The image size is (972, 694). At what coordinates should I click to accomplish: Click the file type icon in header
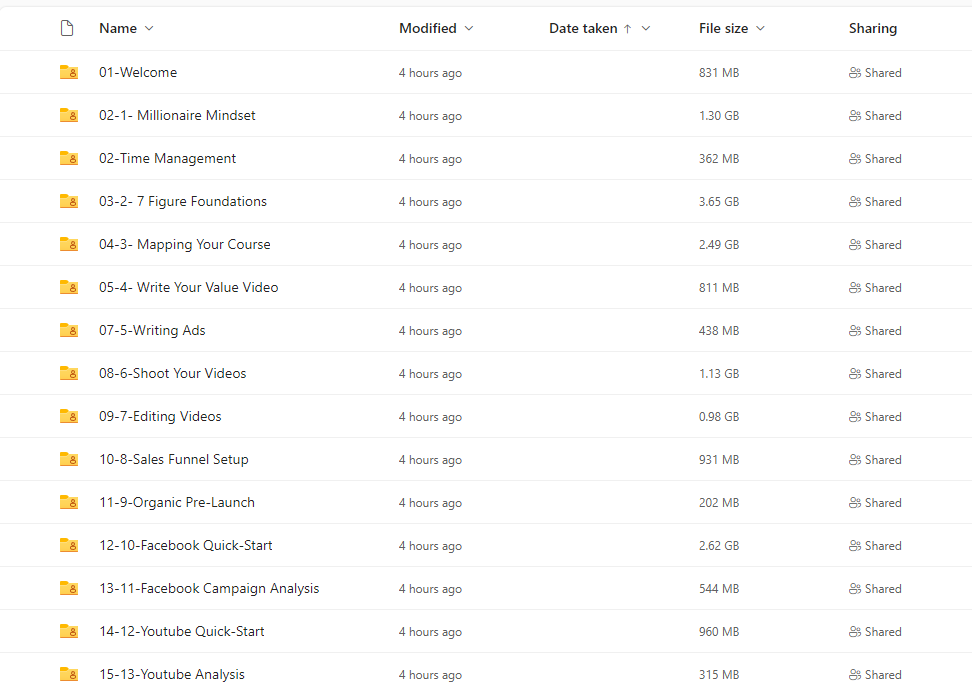(67, 28)
